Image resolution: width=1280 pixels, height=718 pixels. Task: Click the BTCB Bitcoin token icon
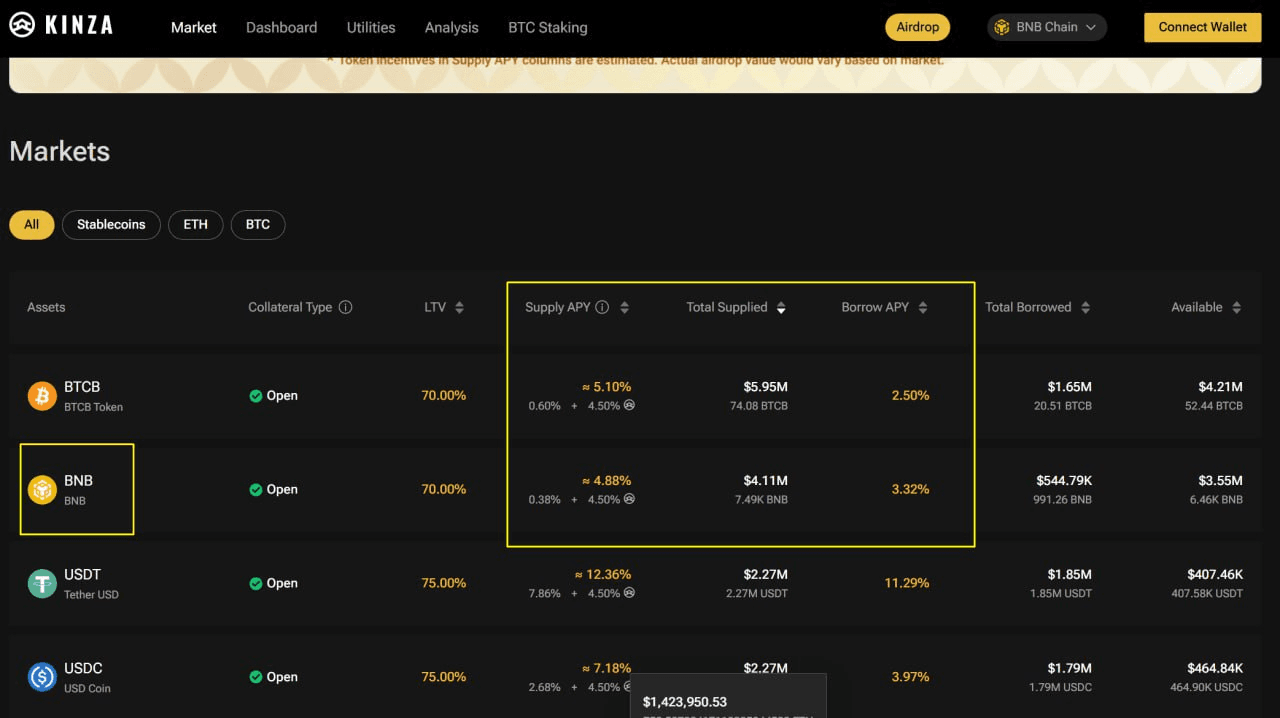pyautogui.click(x=42, y=396)
